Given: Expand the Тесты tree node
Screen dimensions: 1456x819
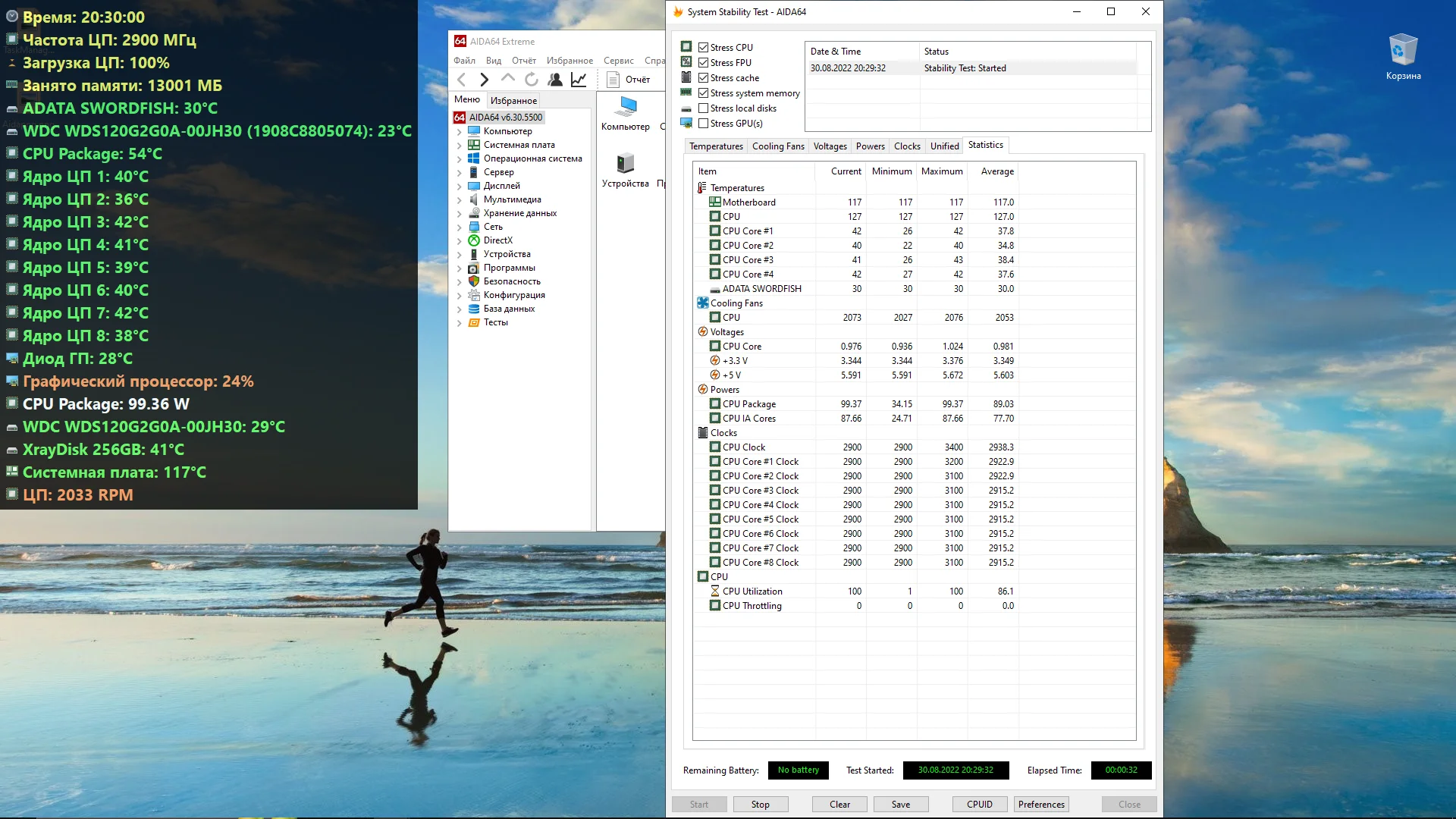Looking at the screenshot, I should (x=459, y=323).
